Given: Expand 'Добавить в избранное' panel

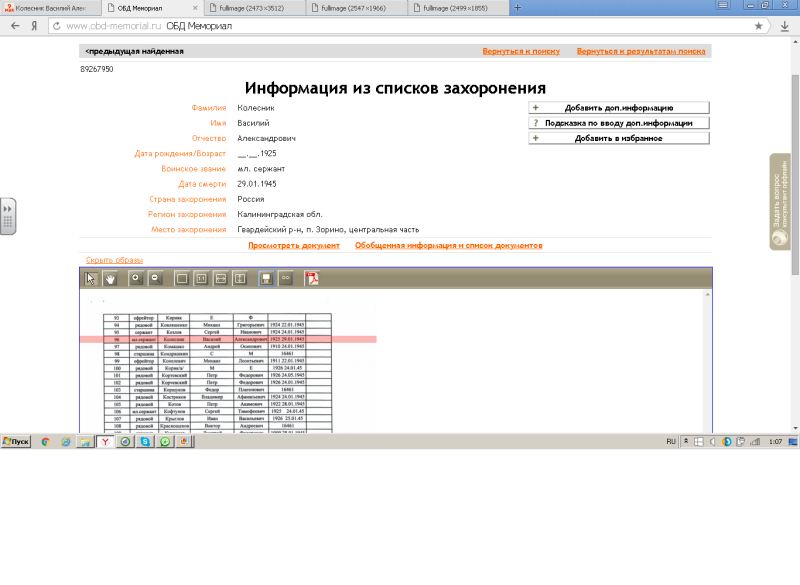Looking at the screenshot, I should tap(618, 138).
